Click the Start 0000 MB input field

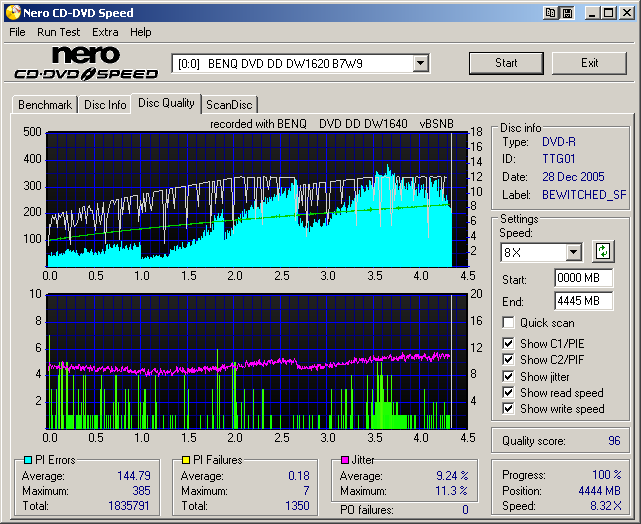[x=583, y=278]
